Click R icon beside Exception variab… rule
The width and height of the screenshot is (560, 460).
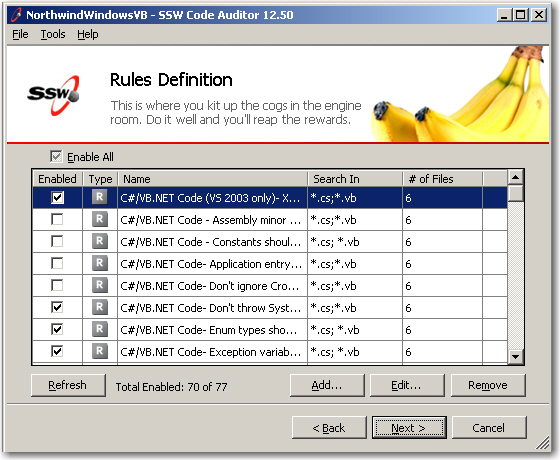(100, 351)
